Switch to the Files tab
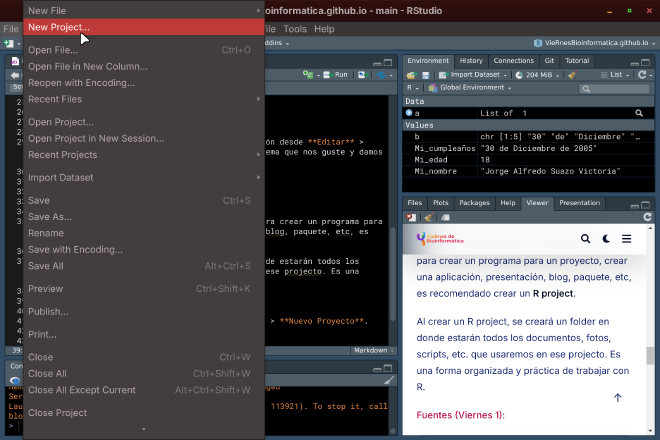This screenshot has height=440, width=660. coord(415,203)
